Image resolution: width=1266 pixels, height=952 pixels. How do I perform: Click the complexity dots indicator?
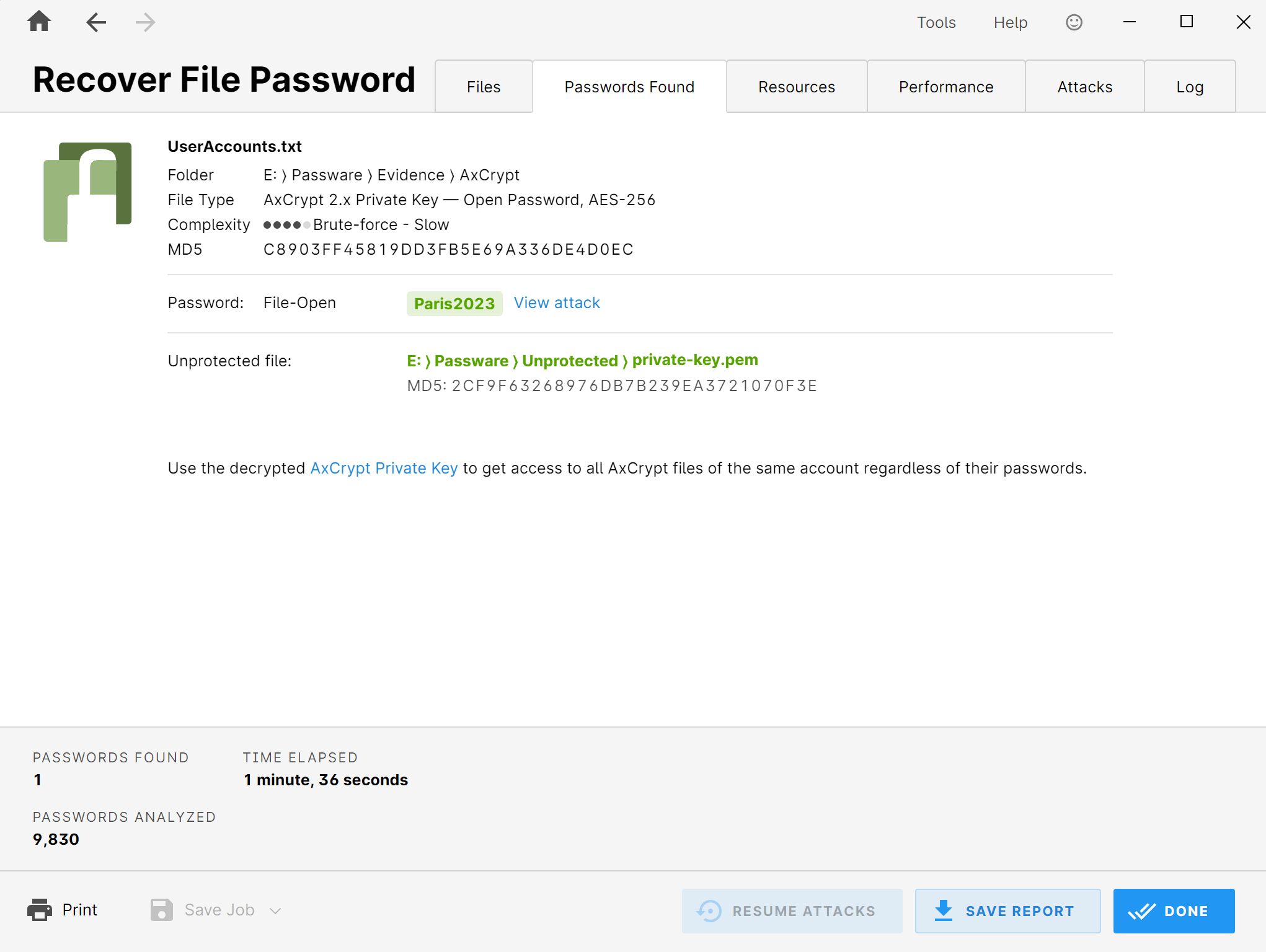[286, 224]
